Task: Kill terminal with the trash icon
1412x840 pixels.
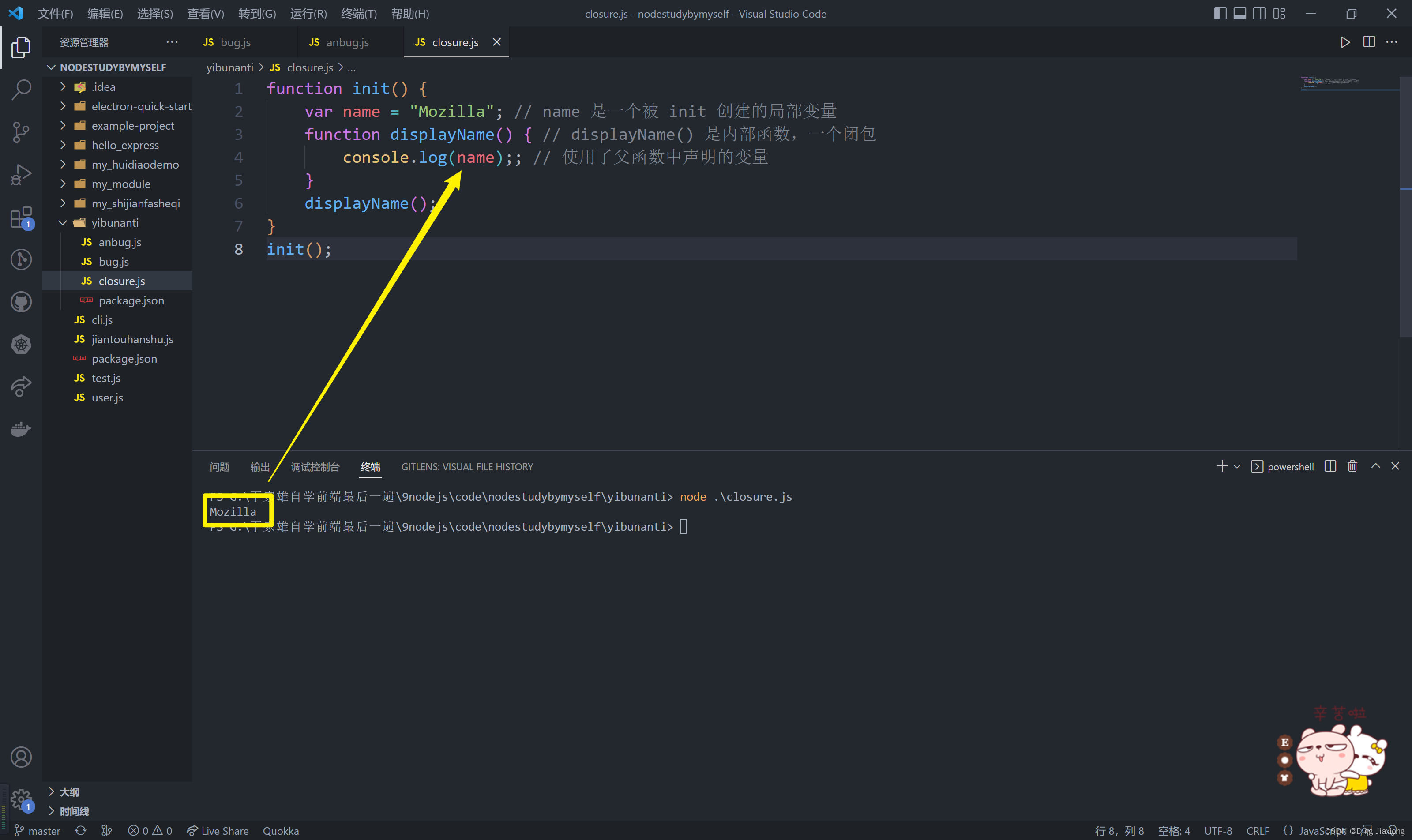Action: pos(1352,466)
